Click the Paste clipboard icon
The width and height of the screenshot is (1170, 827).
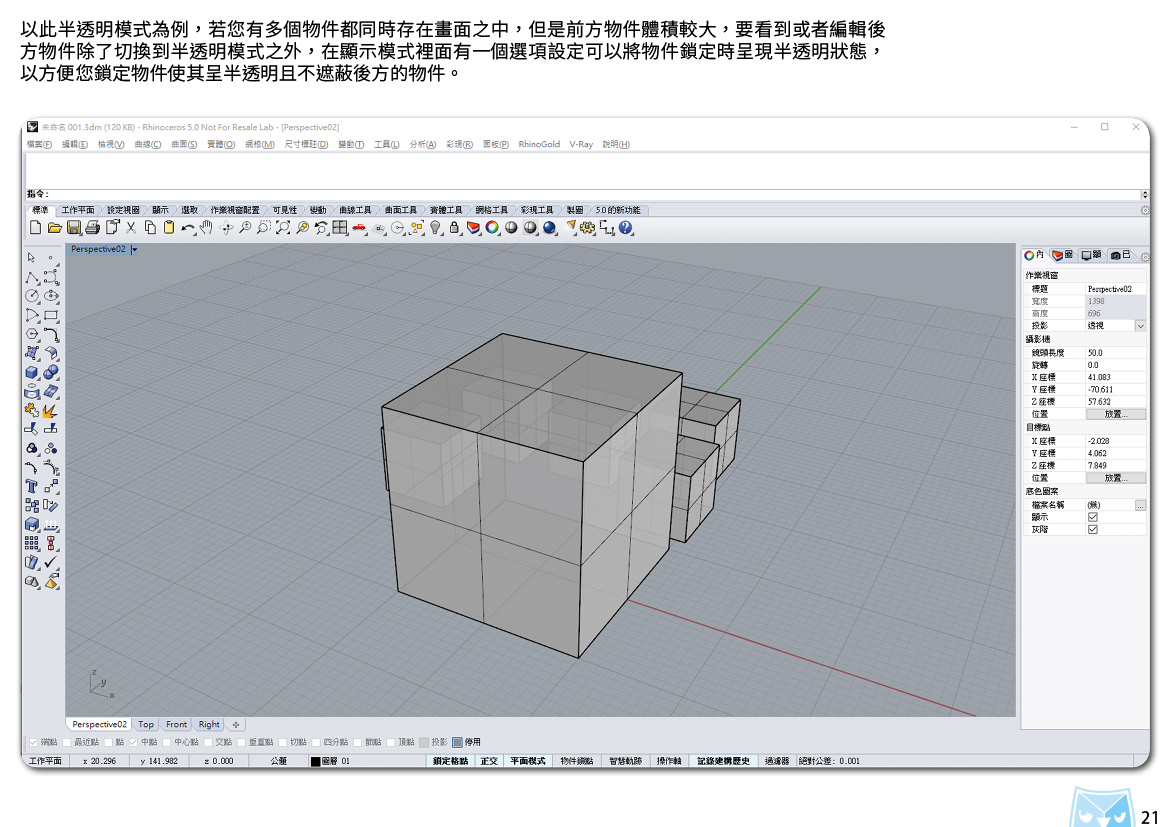(169, 228)
